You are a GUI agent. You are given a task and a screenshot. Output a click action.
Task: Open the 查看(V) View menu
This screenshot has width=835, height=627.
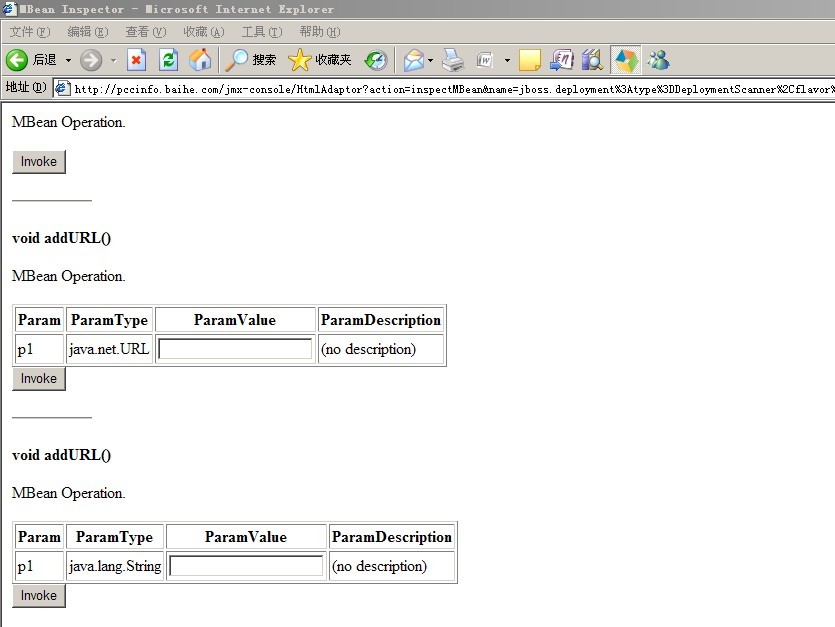click(146, 32)
